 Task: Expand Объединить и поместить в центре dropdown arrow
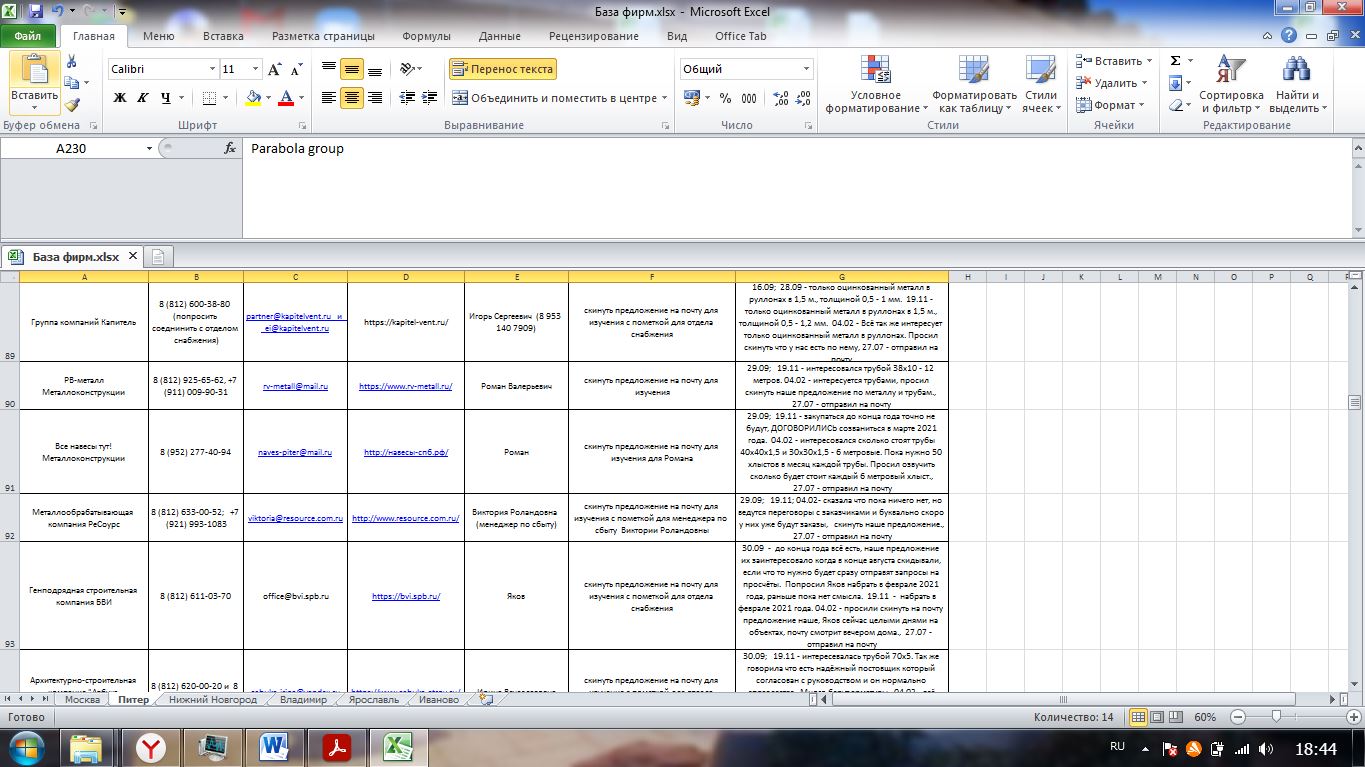(x=665, y=98)
